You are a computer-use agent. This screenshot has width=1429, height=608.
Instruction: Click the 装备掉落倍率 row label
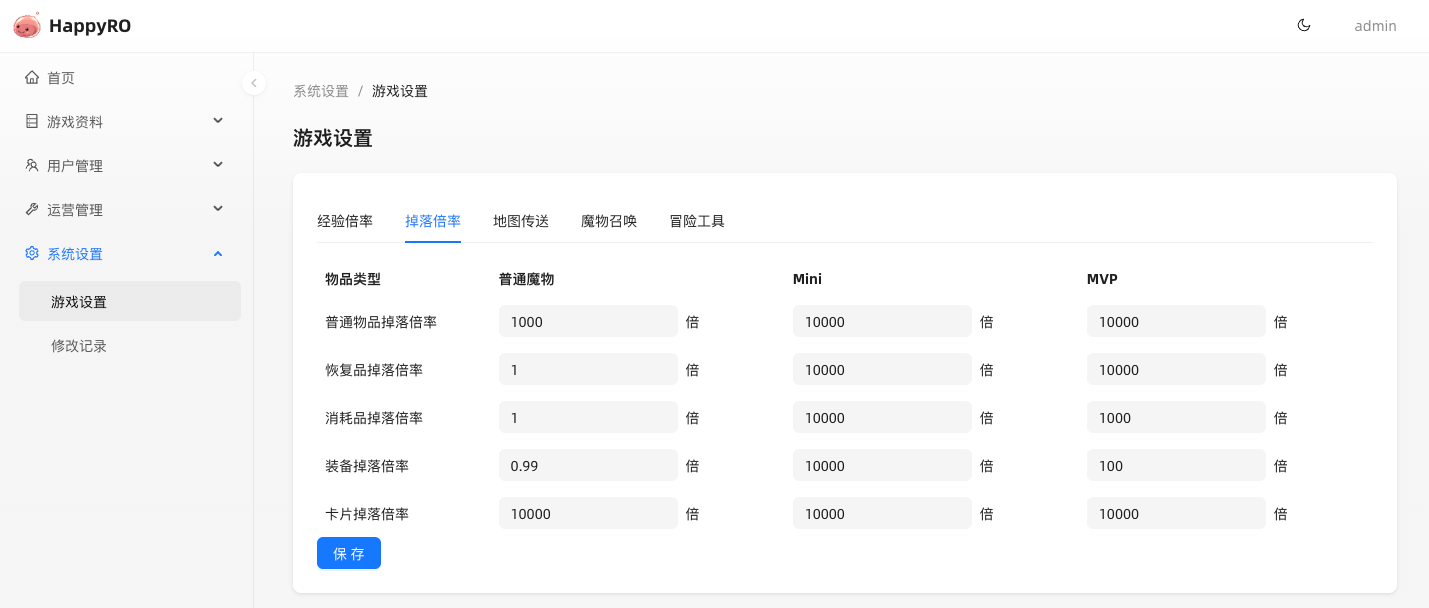(x=367, y=466)
